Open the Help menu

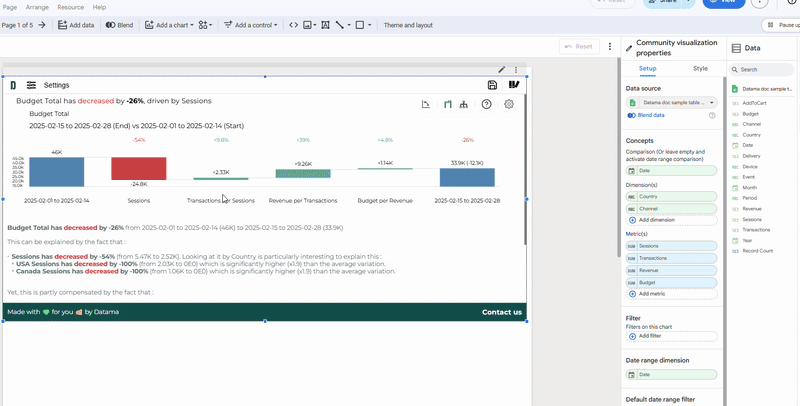[99, 7]
